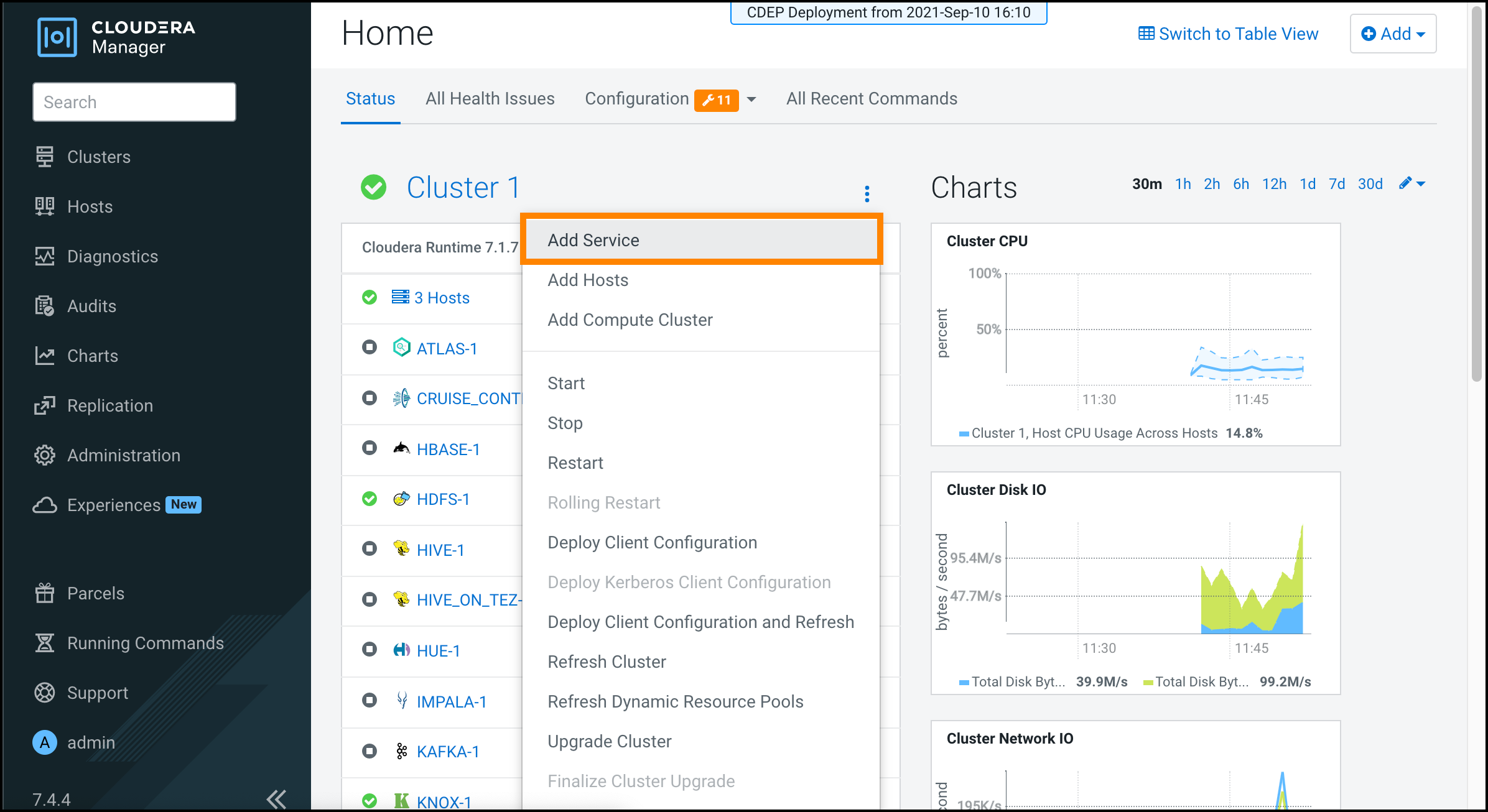Click Switch to Table View
1488x812 pixels.
[1227, 34]
